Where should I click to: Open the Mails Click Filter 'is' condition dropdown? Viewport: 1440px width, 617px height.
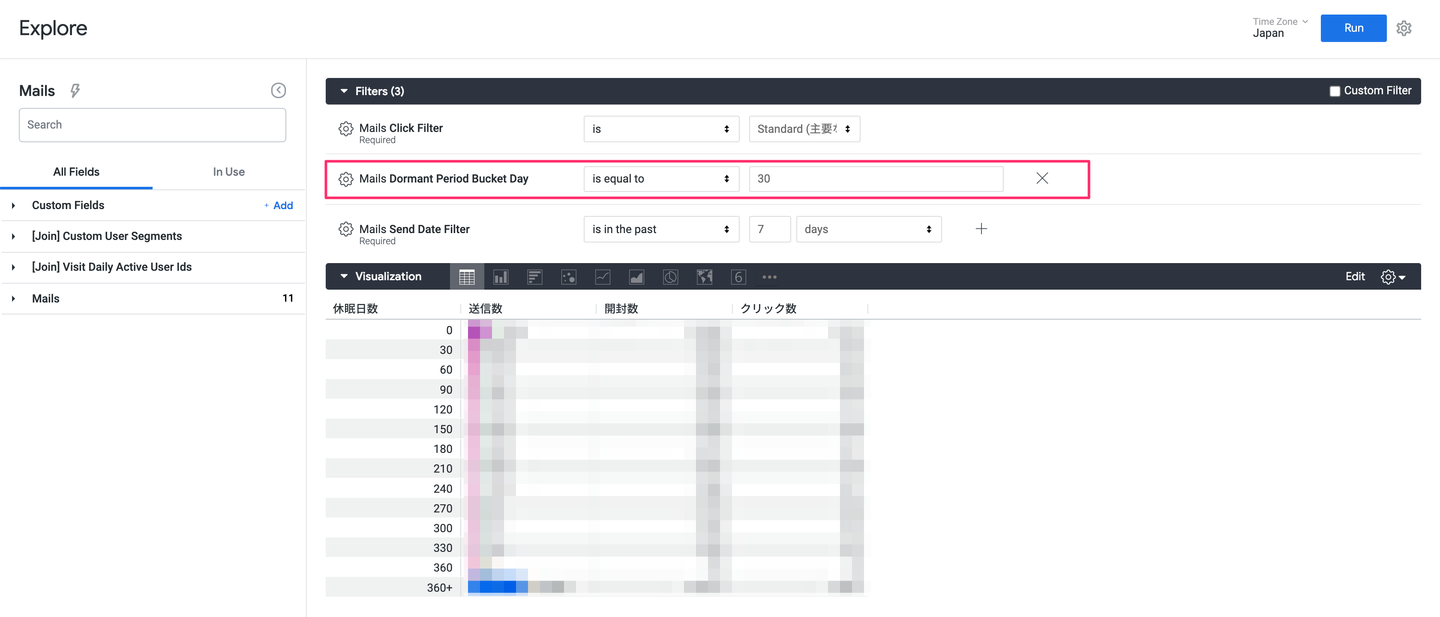661,129
